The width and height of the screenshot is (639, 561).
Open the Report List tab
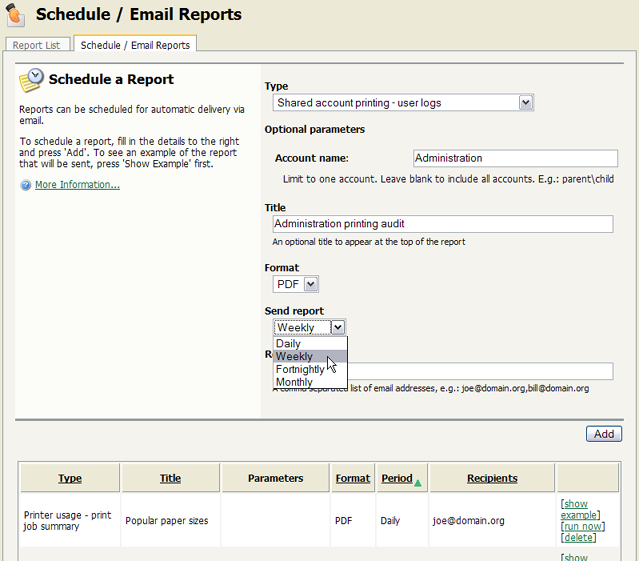[36, 45]
